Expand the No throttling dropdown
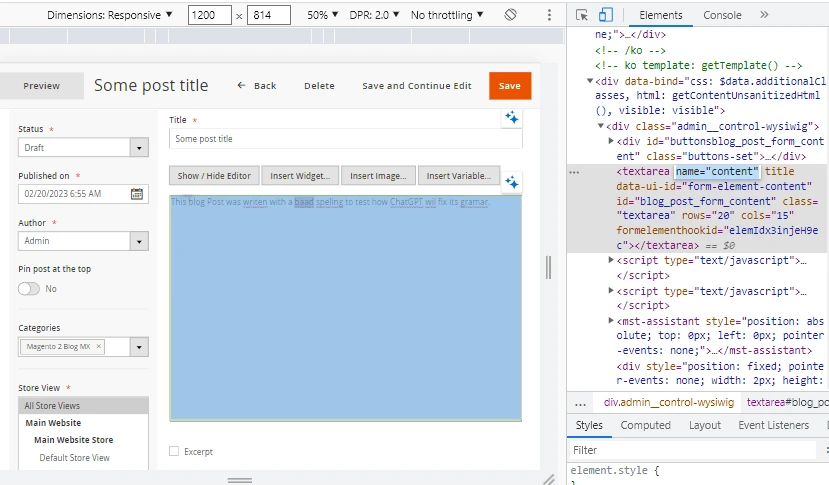Image resolution: width=829 pixels, height=485 pixels. click(x=447, y=15)
